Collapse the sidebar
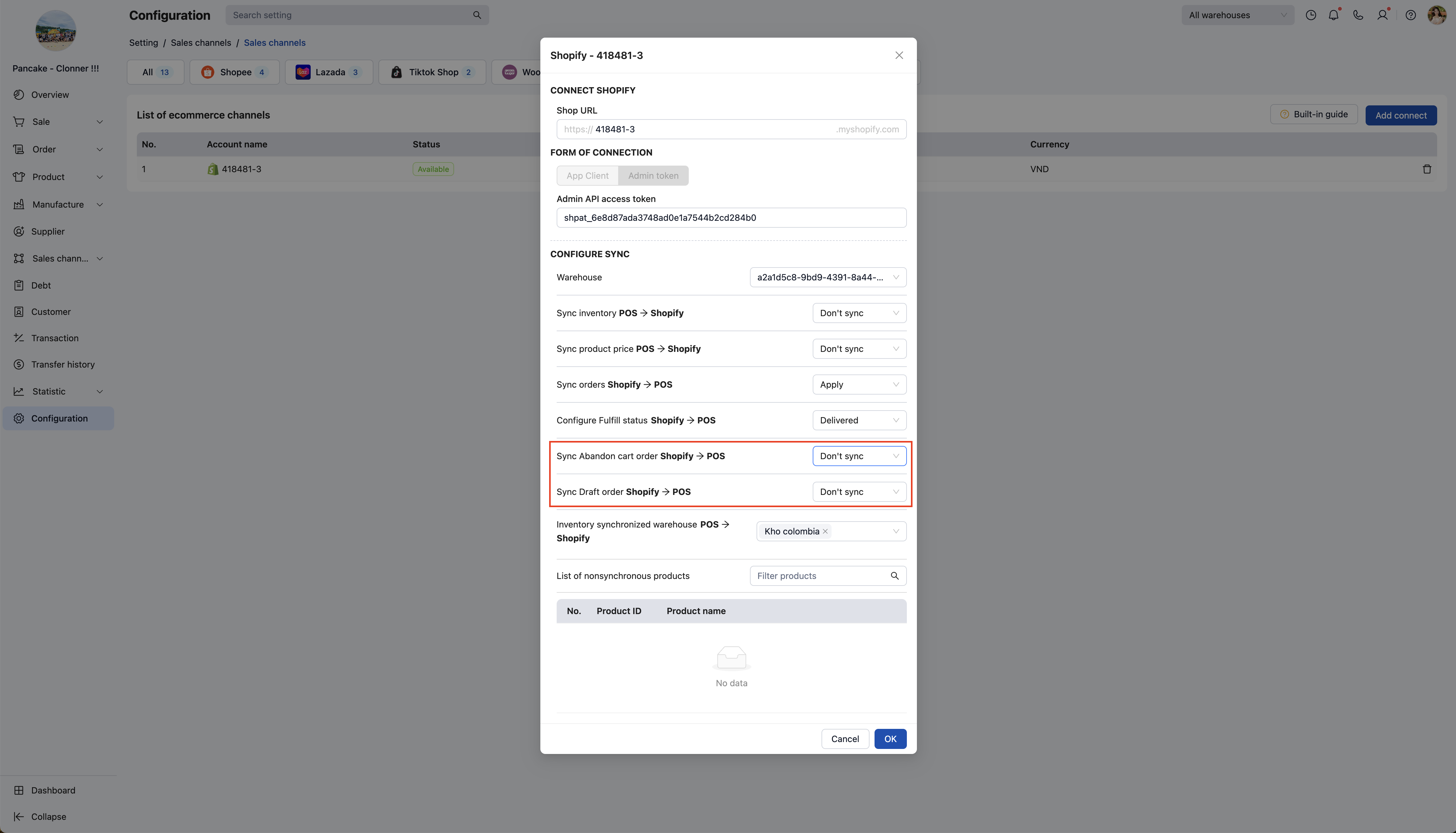This screenshot has width=1456, height=833. tap(58, 816)
